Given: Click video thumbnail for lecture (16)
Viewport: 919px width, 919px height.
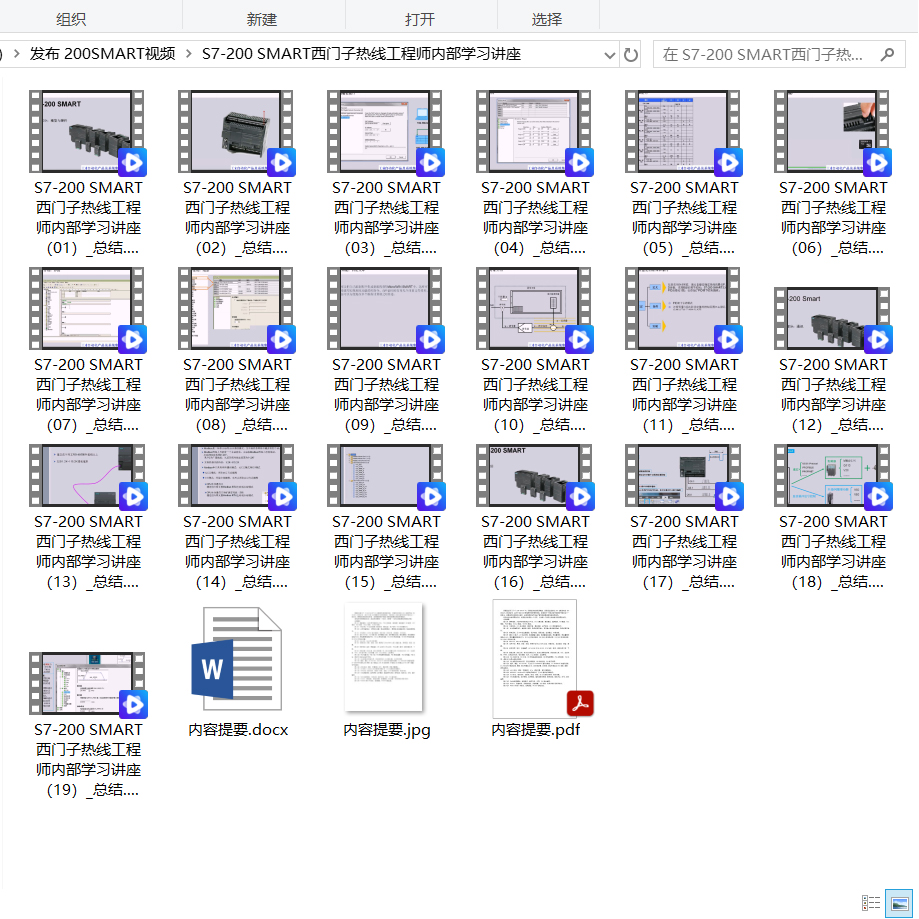Looking at the screenshot, I should pyautogui.click(x=535, y=476).
